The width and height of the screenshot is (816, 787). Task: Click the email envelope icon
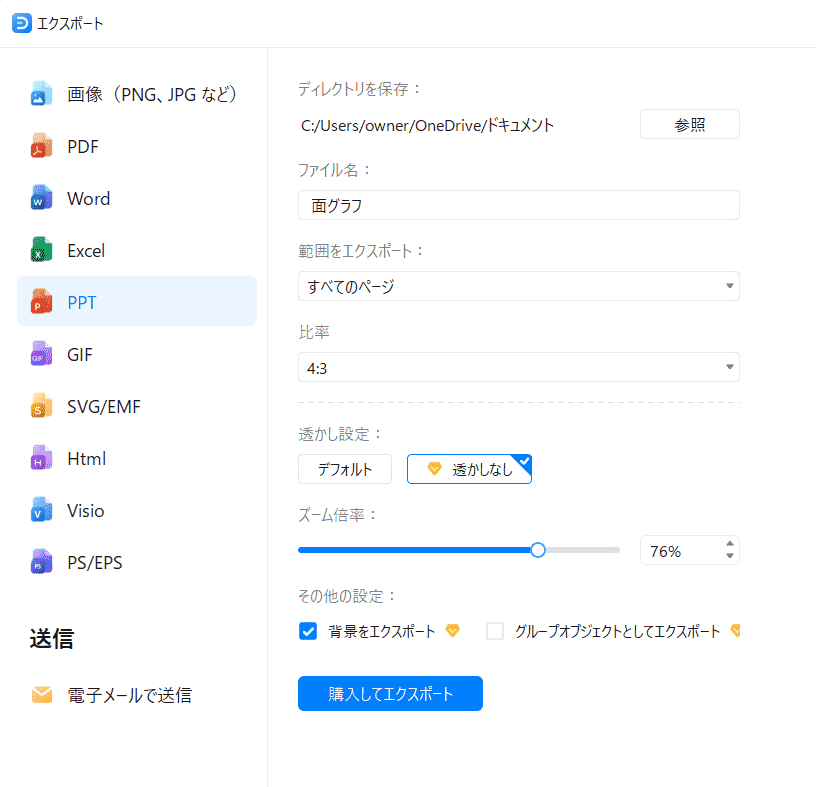pos(41,695)
